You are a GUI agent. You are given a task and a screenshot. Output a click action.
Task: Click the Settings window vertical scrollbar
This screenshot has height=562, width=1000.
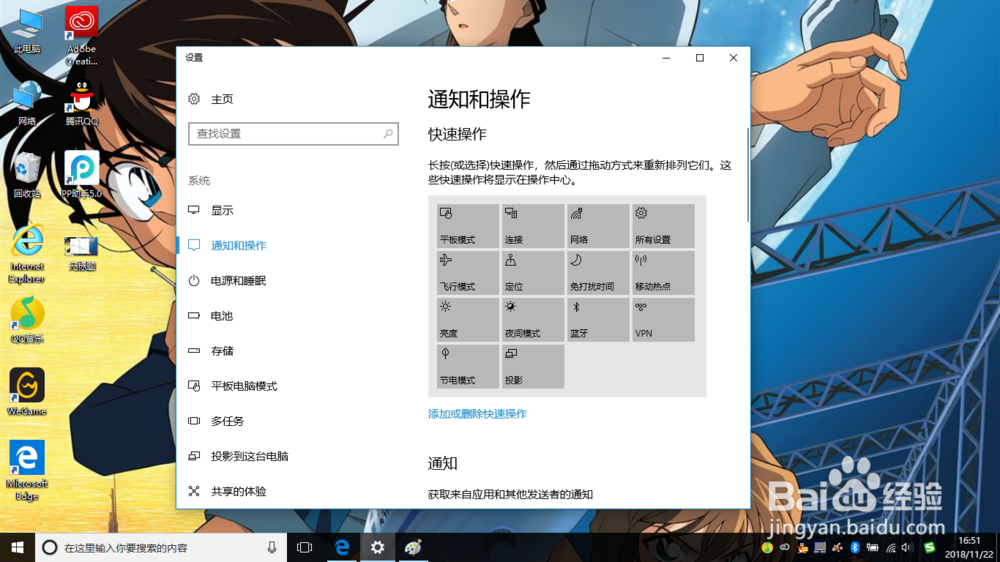(x=747, y=175)
